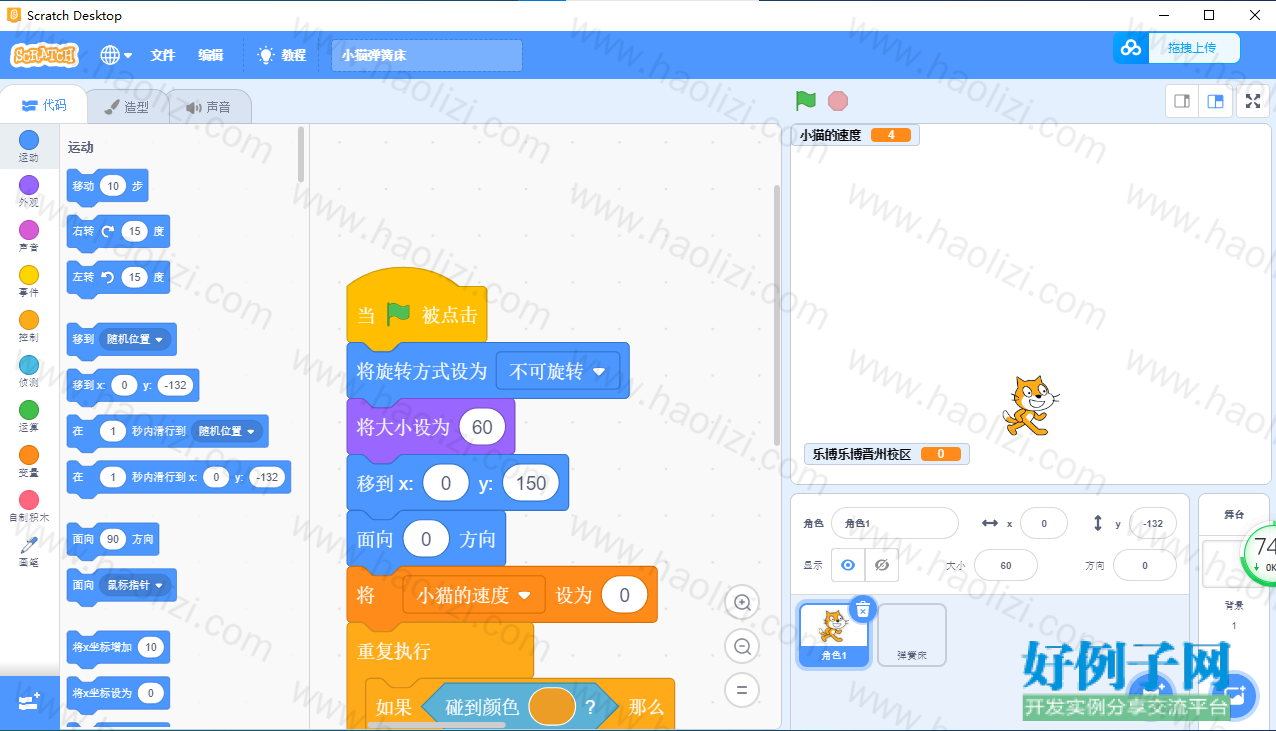
Task: Click the 小猫的速度 stage monitor
Action: pos(855,135)
